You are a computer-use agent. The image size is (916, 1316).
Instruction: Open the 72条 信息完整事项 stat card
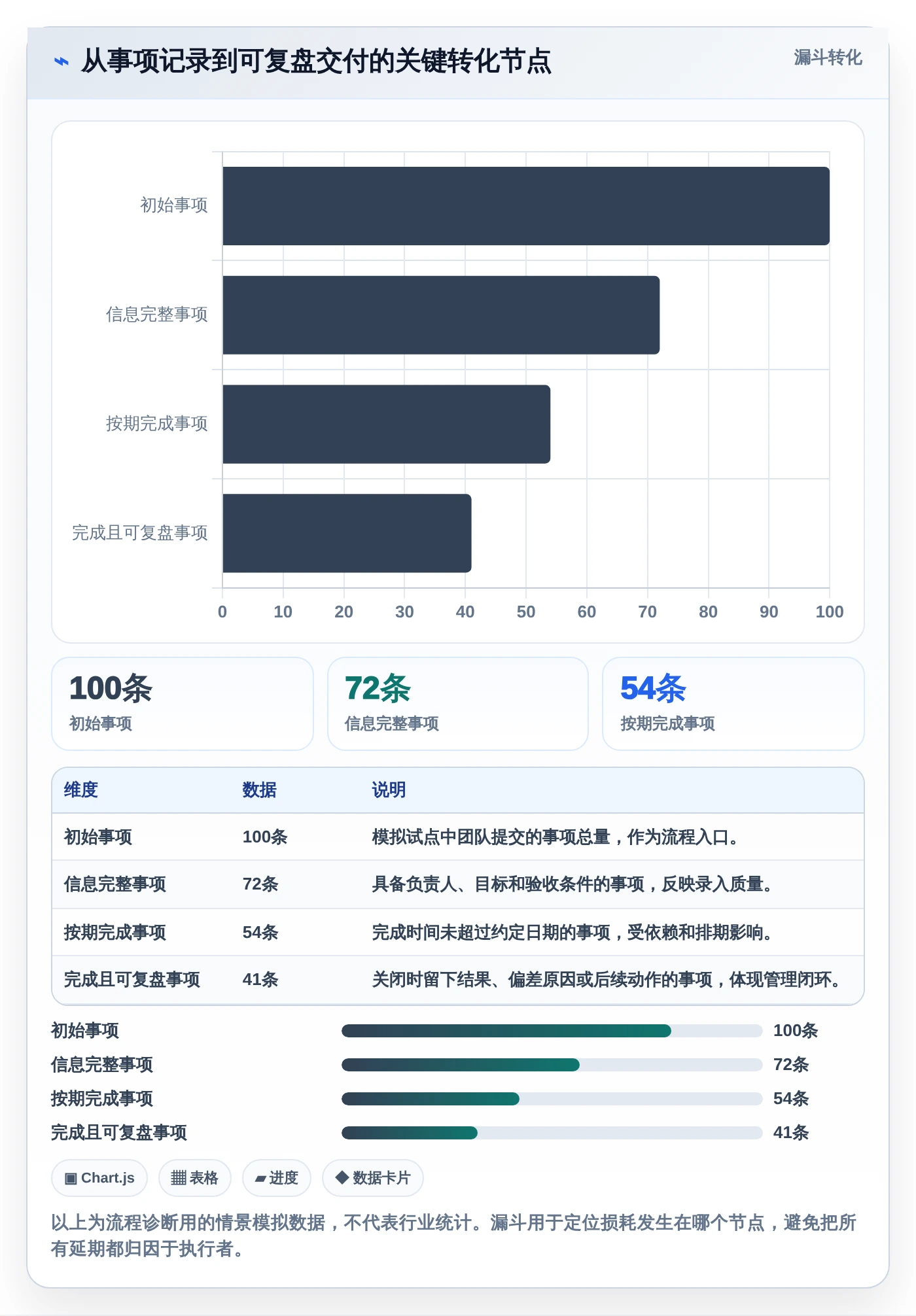point(458,704)
